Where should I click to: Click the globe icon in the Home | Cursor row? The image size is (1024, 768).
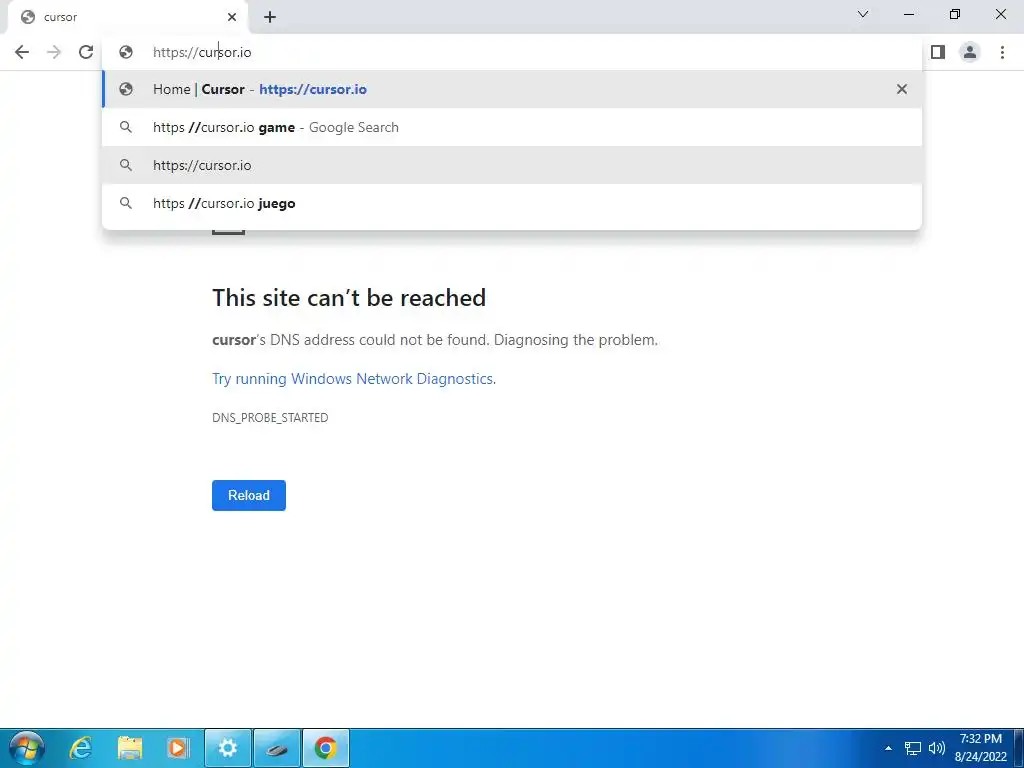tap(126, 89)
